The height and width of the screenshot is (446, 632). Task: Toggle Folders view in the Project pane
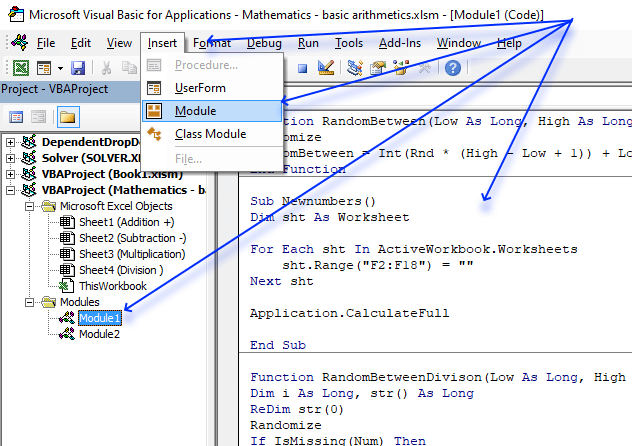68,117
